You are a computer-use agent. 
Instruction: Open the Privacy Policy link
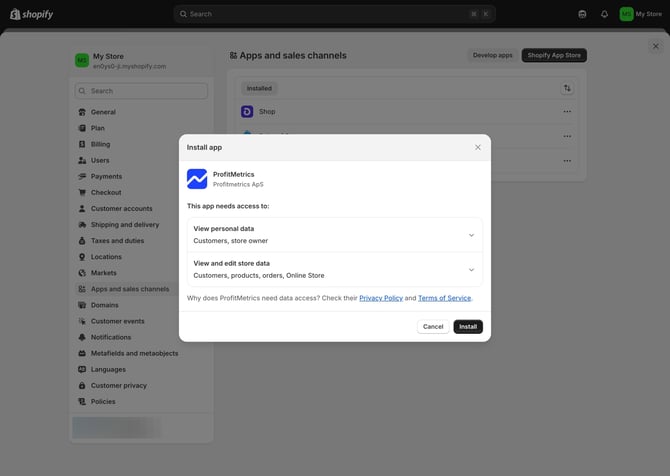[381, 298]
